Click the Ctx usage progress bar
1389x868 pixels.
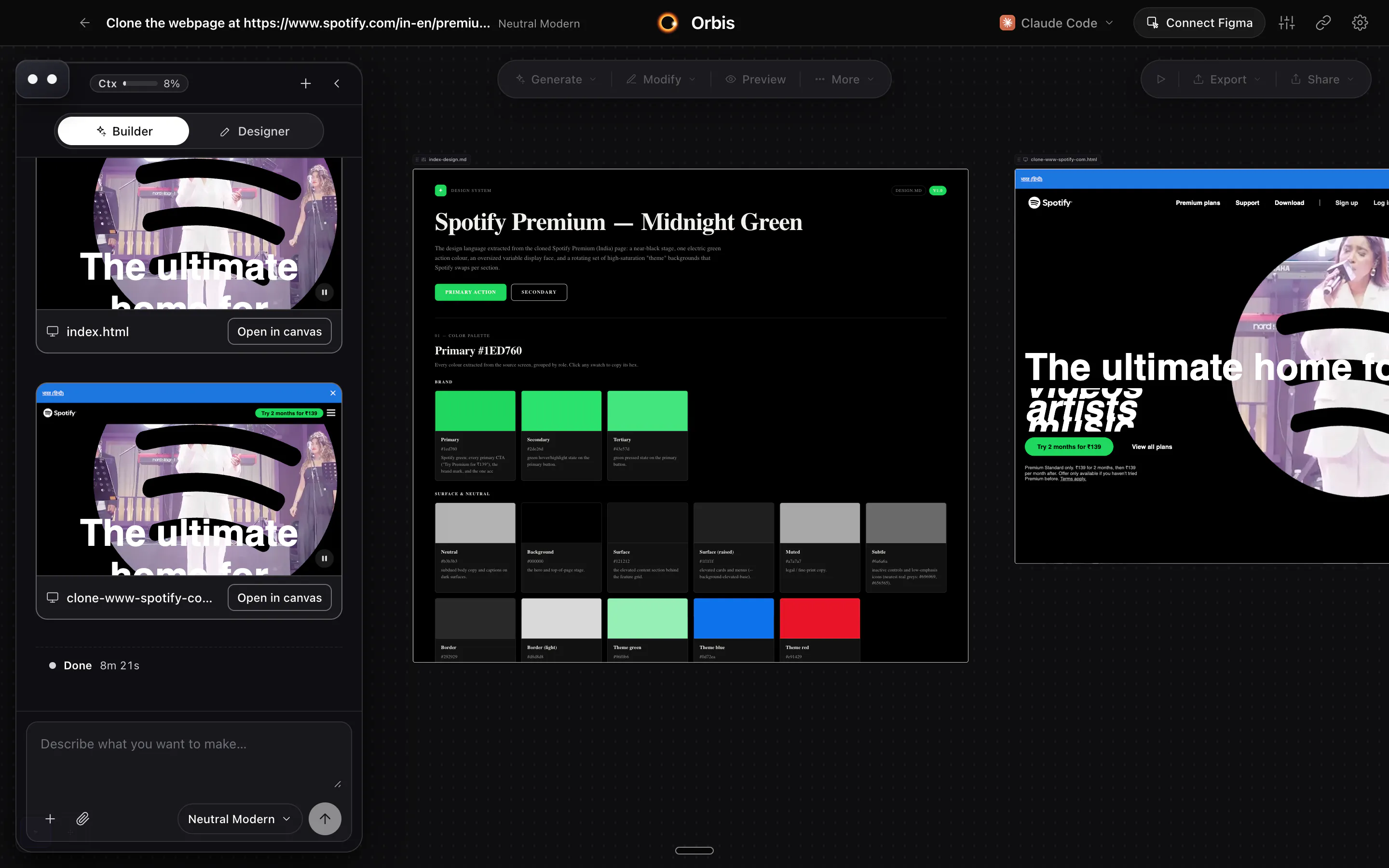(x=140, y=84)
